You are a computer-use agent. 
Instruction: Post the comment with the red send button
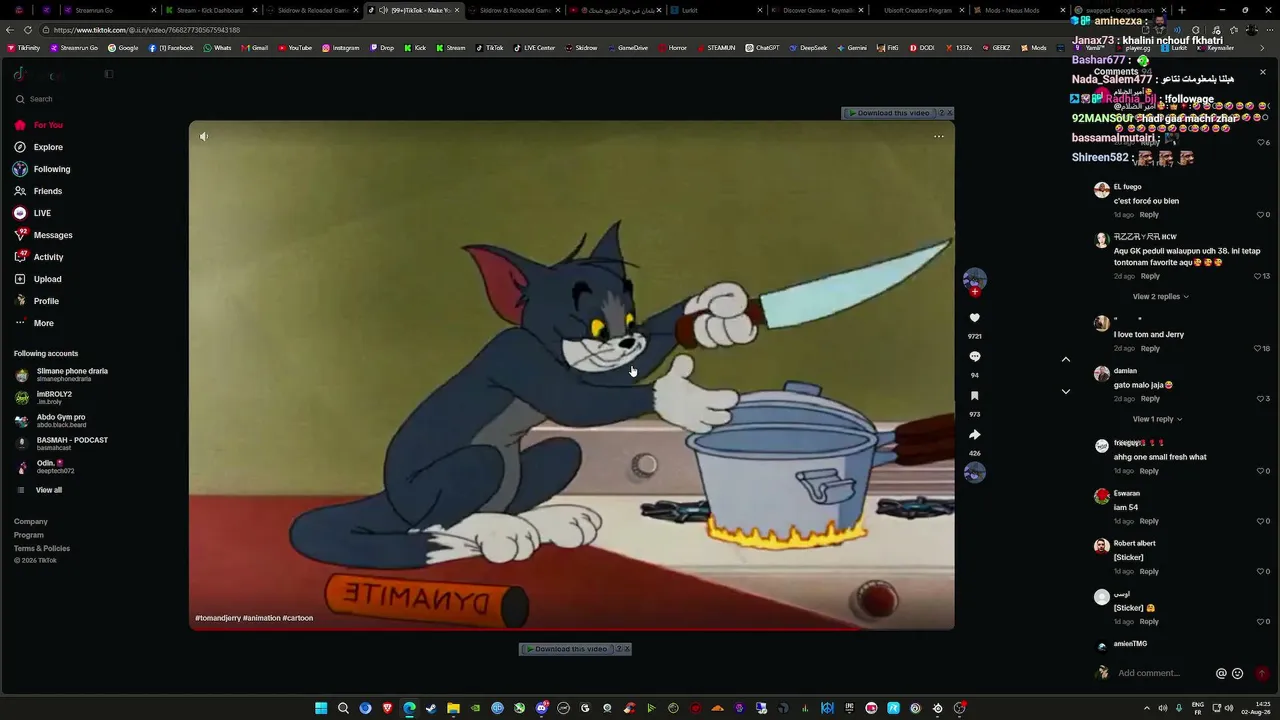click(1262, 674)
